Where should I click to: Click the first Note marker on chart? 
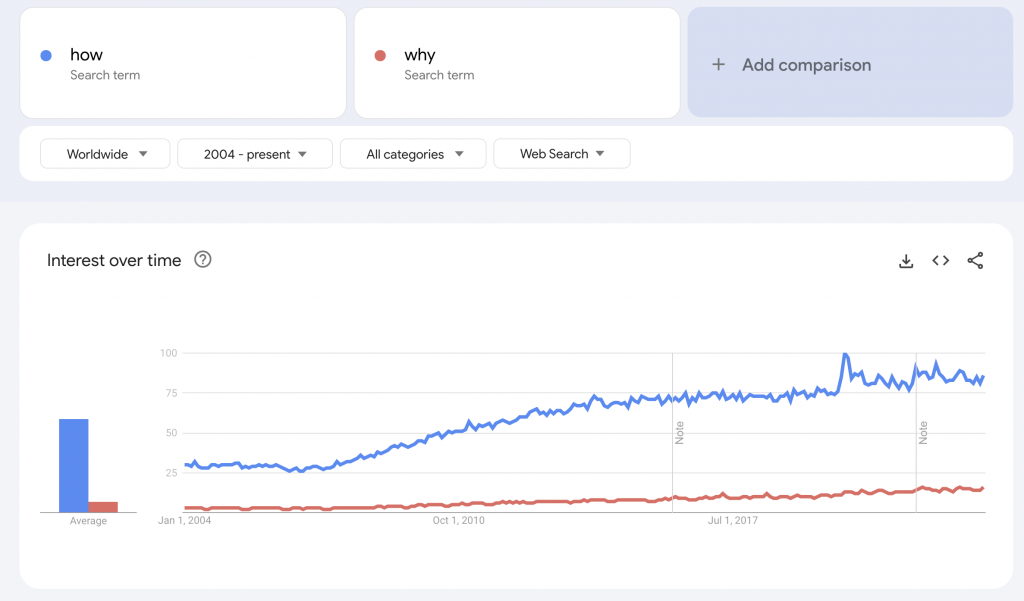[679, 432]
